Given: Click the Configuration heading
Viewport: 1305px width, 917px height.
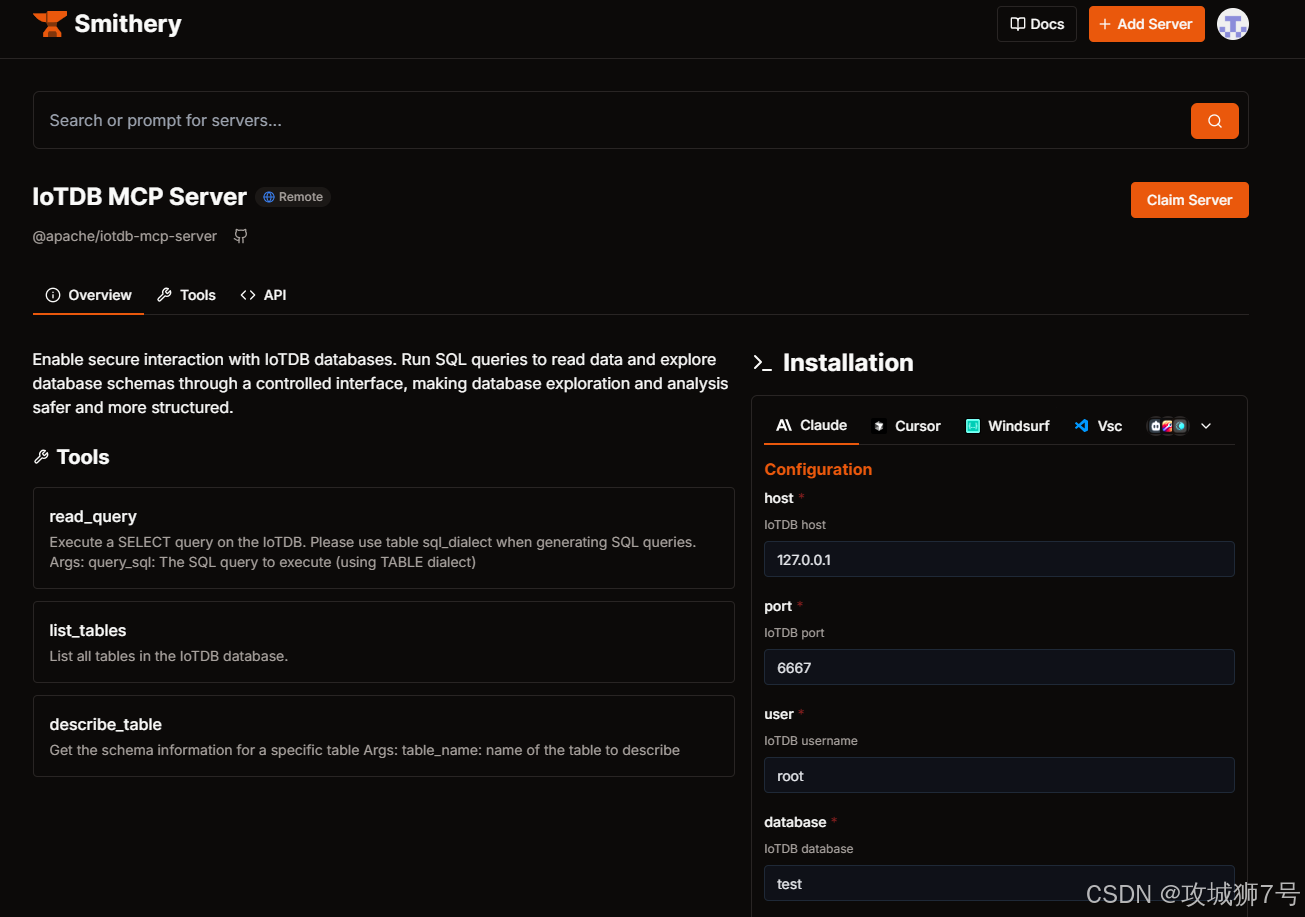Looking at the screenshot, I should click(818, 470).
